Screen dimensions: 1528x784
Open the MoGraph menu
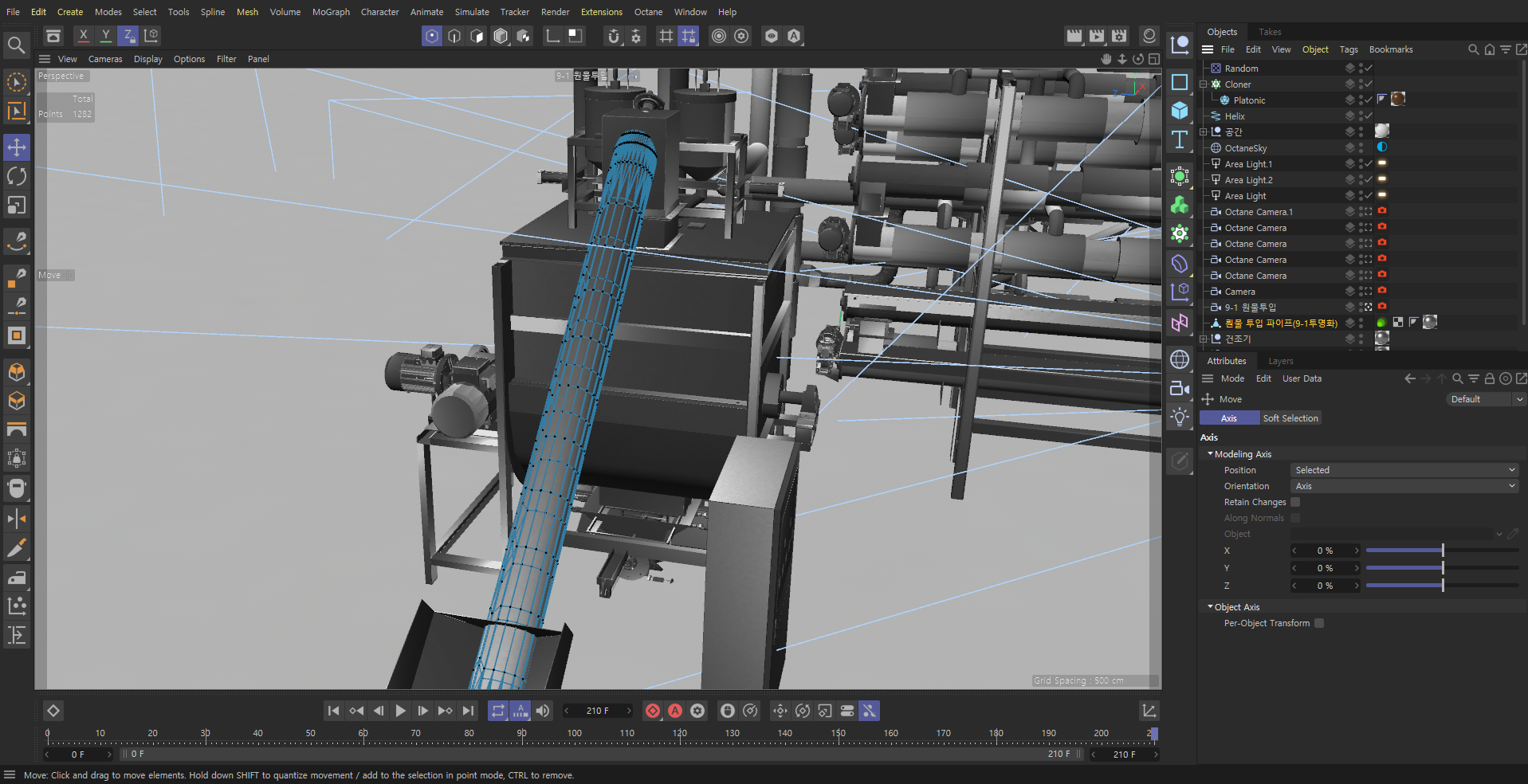[331, 12]
